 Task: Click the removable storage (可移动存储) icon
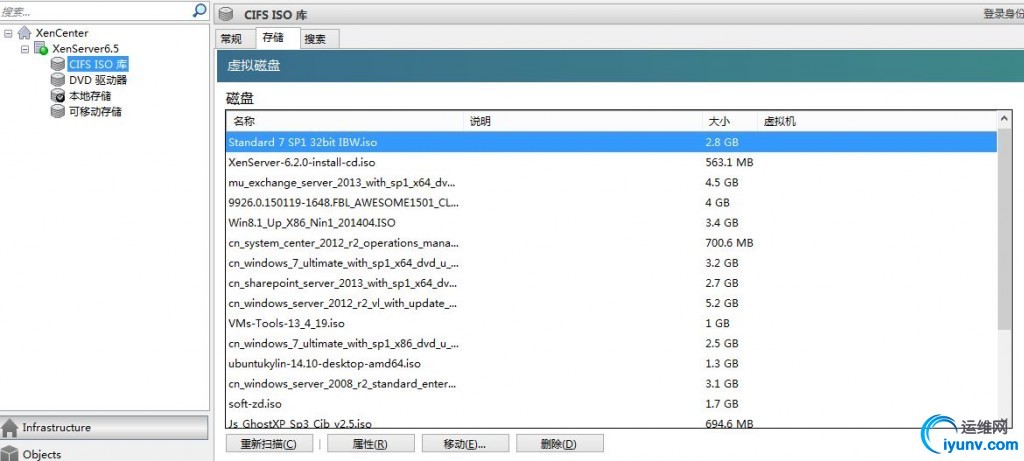coord(58,111)
